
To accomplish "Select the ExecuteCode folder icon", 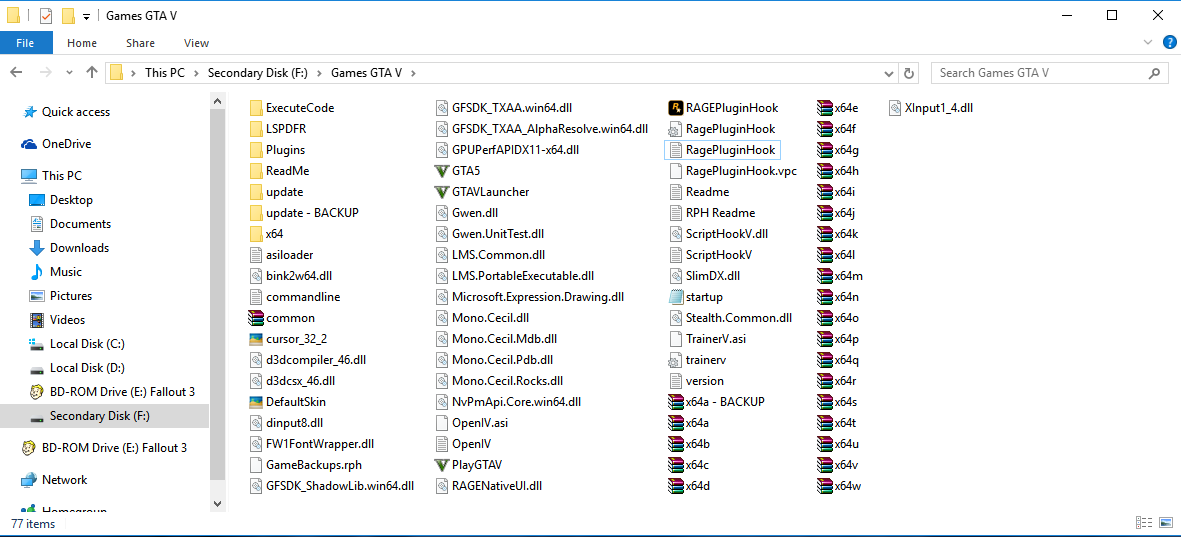I will pyautogui.click(x=256, y=108).
